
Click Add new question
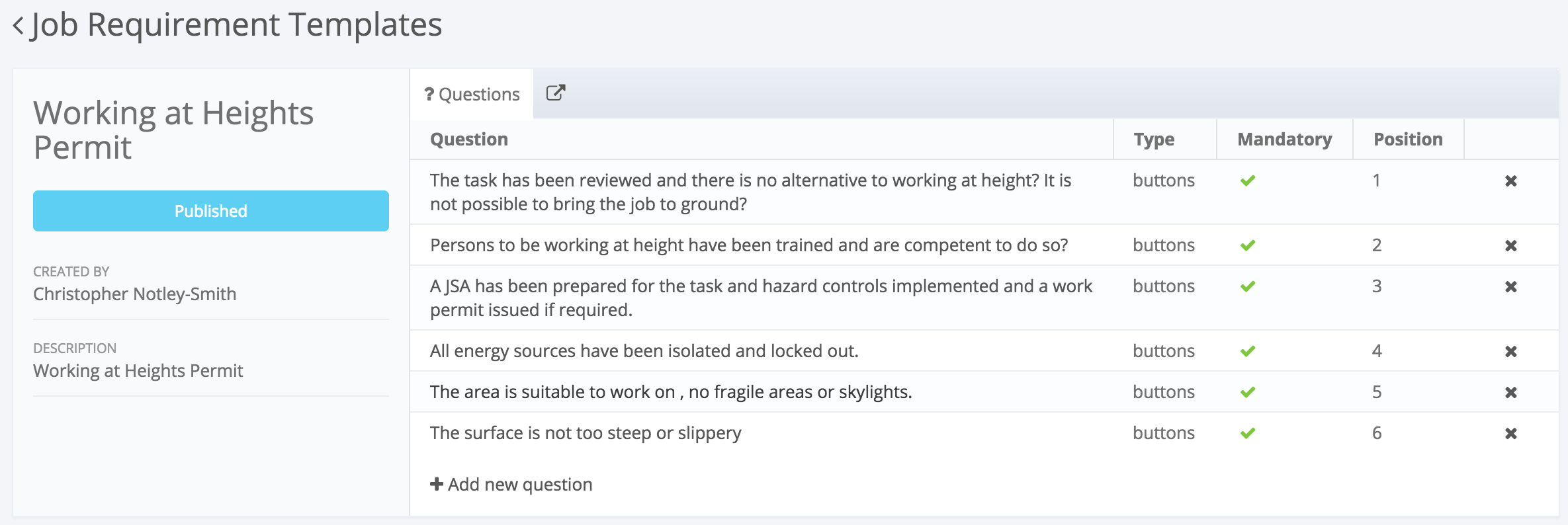click(x=511, y=485)
